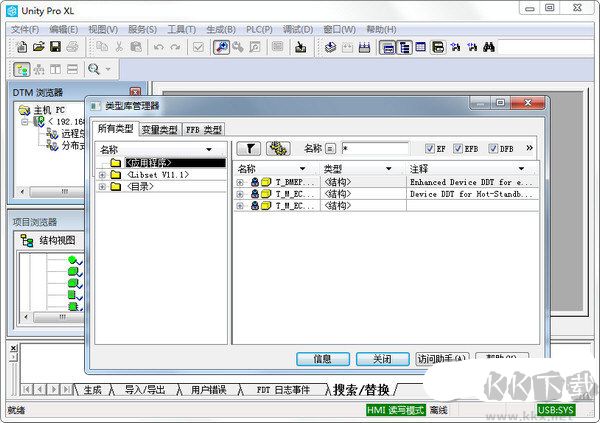Click the Print toolbar icon
Viewport: 600px width, 423px height.
point(72,47)
